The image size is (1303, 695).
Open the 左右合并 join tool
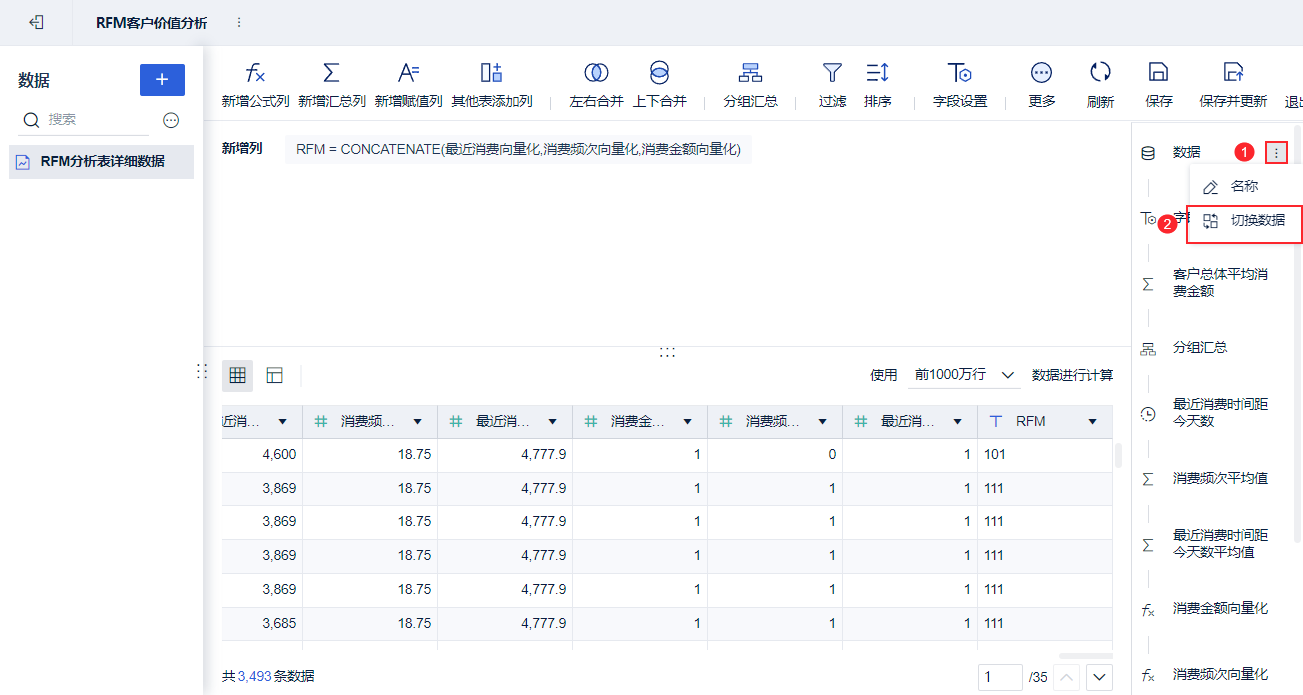pos(596,73)
